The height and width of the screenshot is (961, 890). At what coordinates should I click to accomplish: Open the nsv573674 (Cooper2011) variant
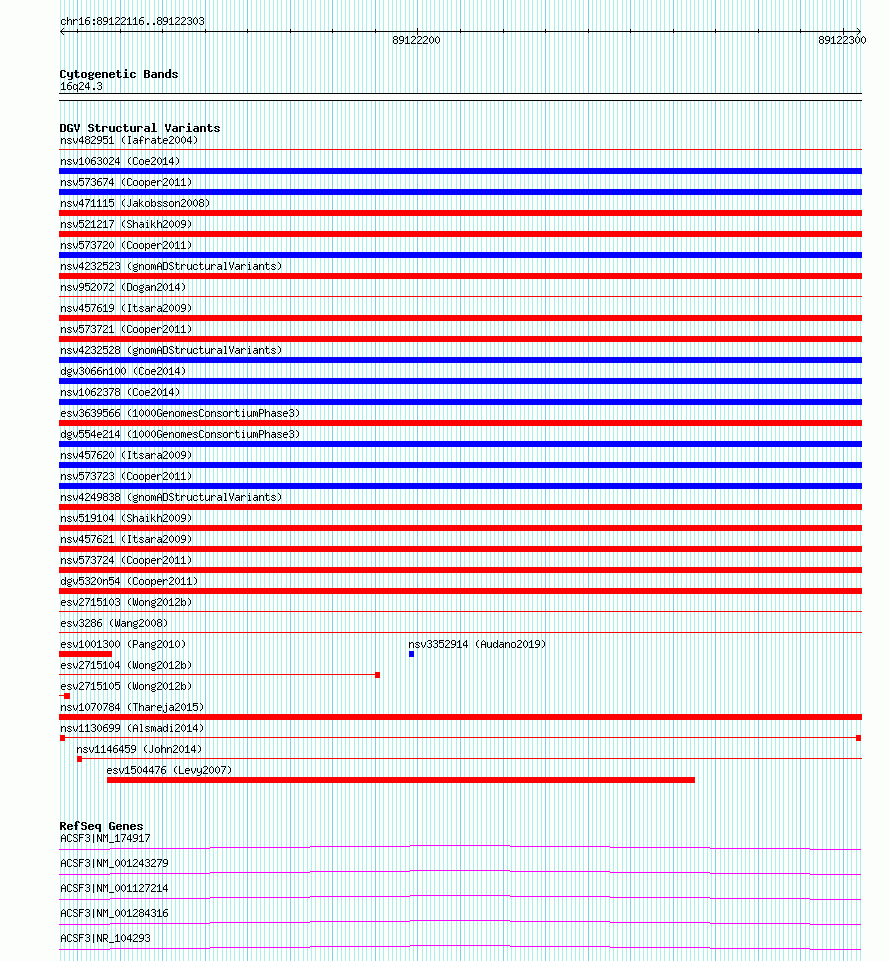(x=126, y=182)
